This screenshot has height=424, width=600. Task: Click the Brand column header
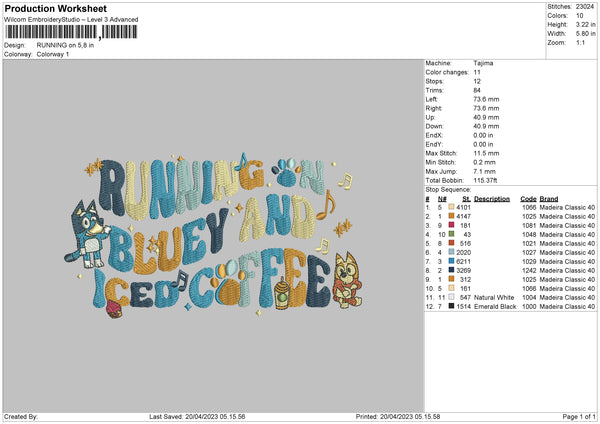[x=549, y=199]
